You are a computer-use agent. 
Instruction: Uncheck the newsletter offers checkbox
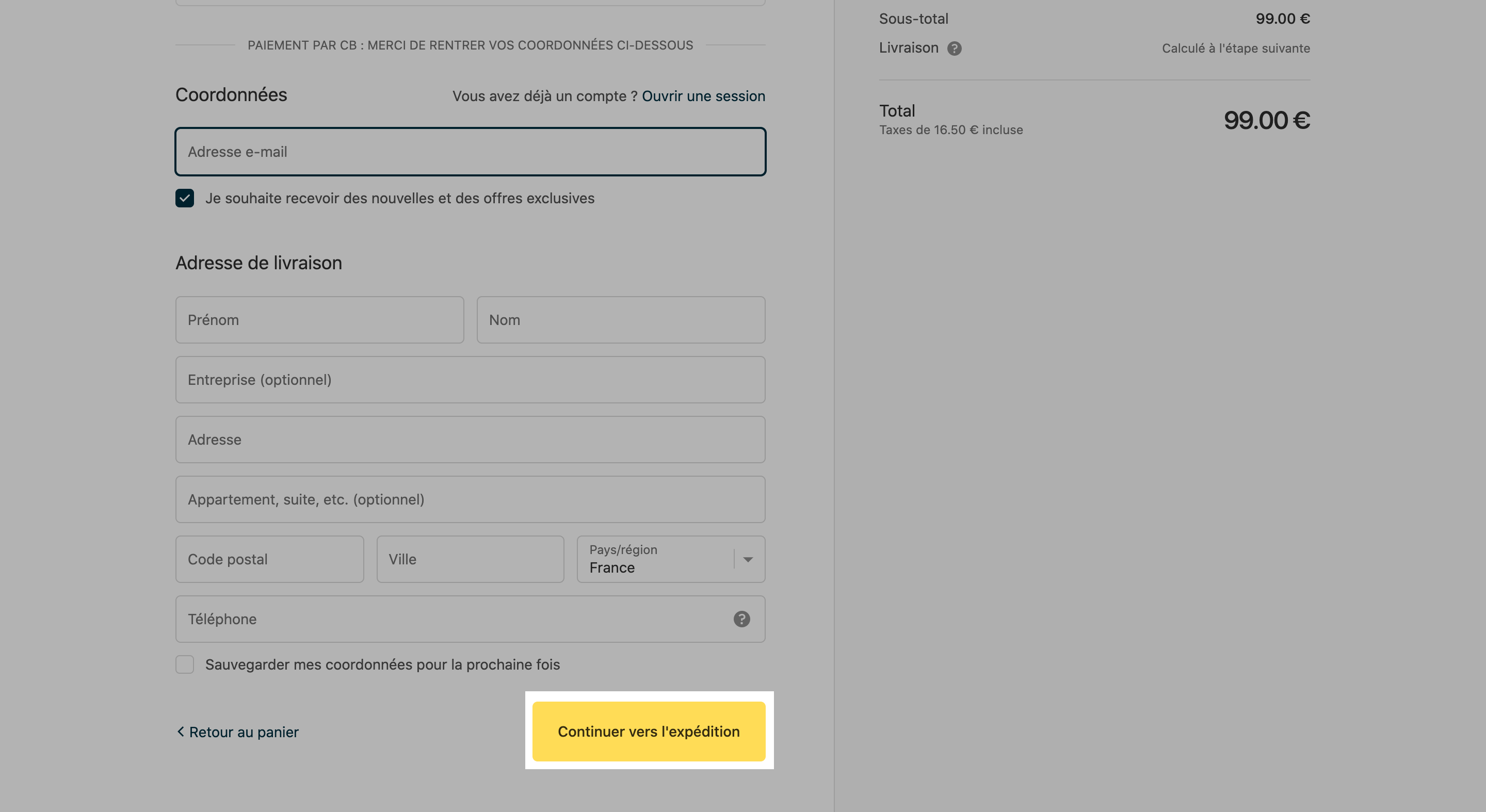tap(185, 199)
